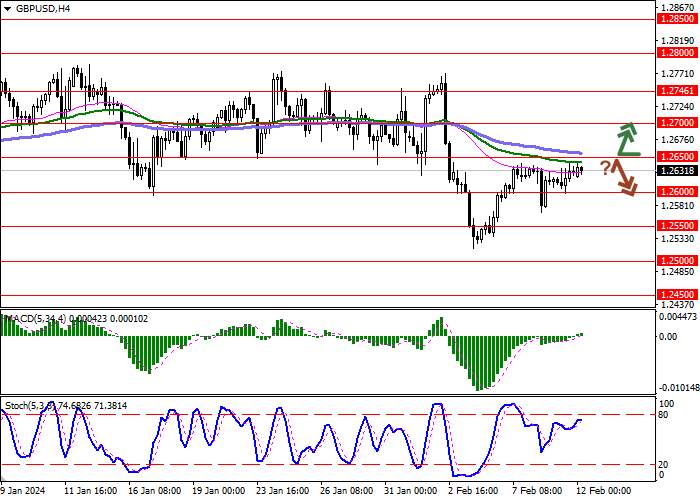700x500 pixels.
Task: Click the 1.27710 price scale value
Action: [678, 74]
